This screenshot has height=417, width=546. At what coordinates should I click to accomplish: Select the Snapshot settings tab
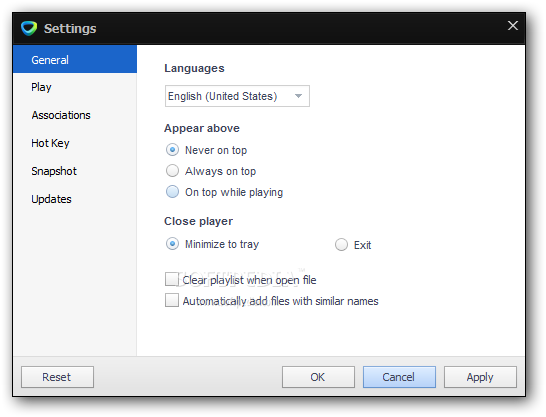click(x=75, y=171)
